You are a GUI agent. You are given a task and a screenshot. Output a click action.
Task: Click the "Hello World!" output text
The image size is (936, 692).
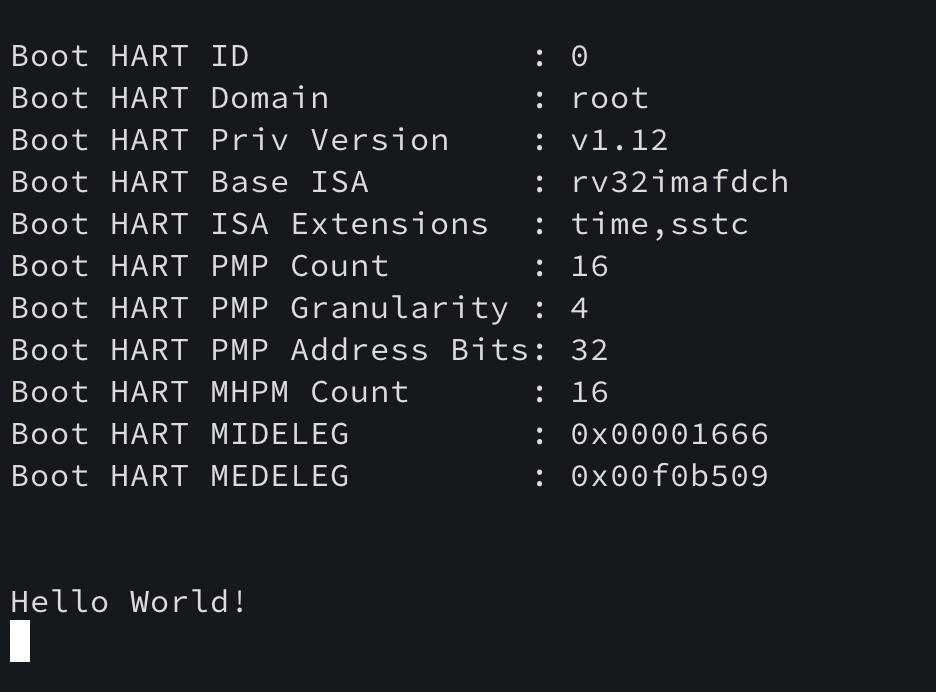click(x=129, y=602)
